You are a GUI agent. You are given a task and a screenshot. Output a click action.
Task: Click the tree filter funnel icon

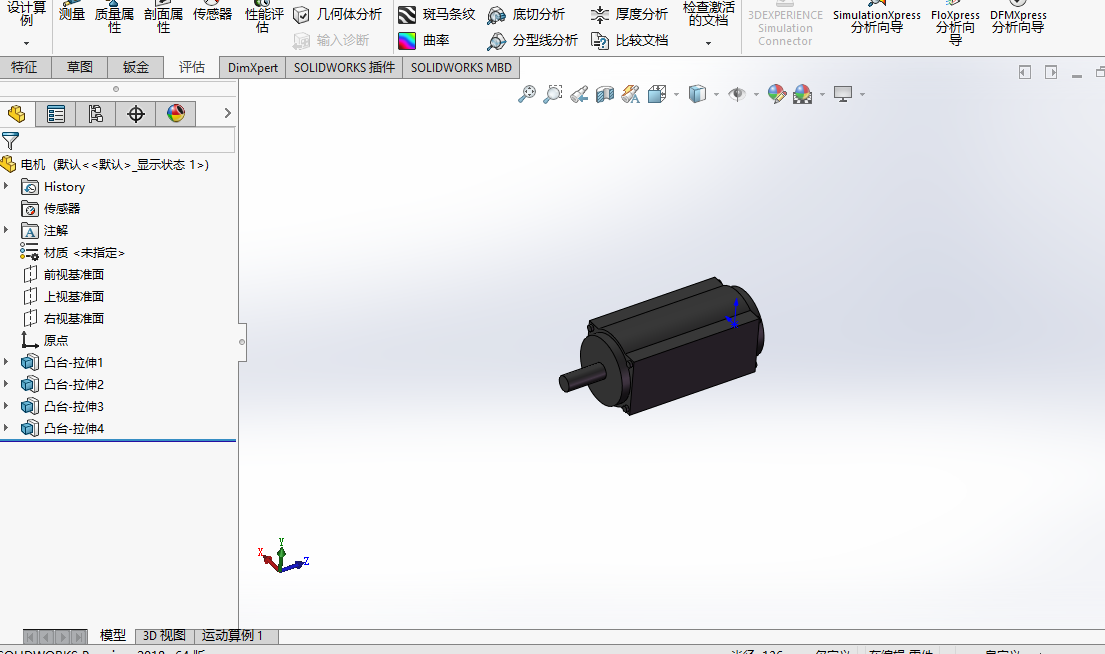(11, 140)
